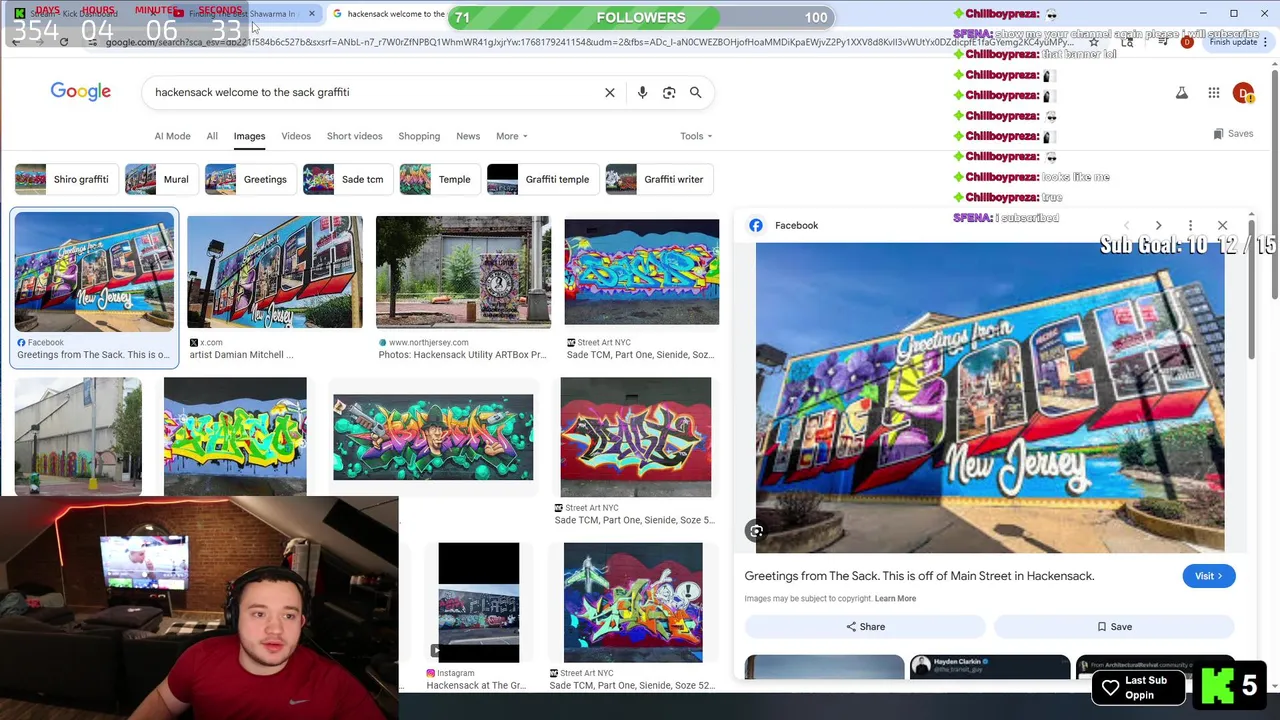Expand the More search categories dropdown

click(x=511, y=136)
